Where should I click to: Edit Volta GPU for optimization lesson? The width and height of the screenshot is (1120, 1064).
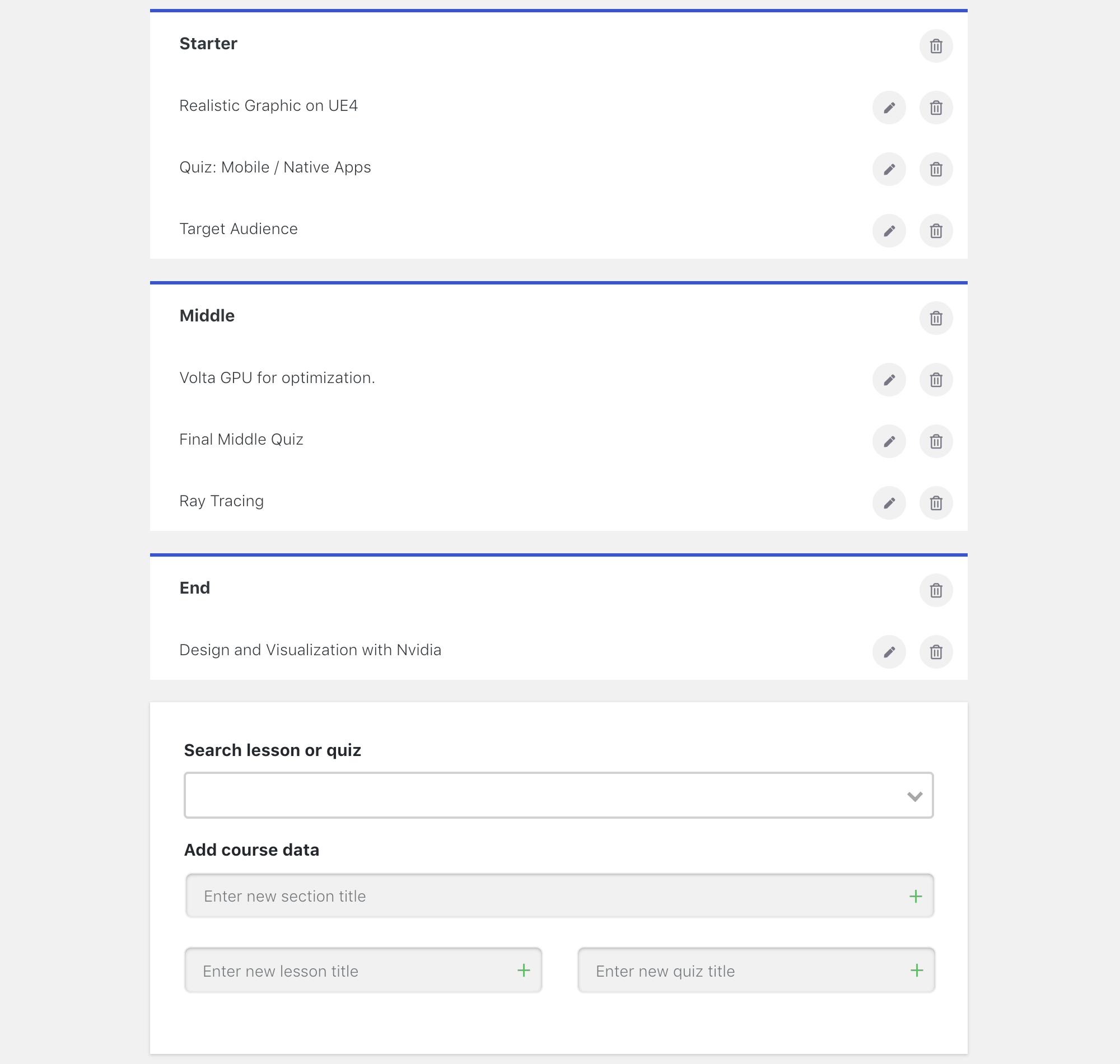coord(889,380)
